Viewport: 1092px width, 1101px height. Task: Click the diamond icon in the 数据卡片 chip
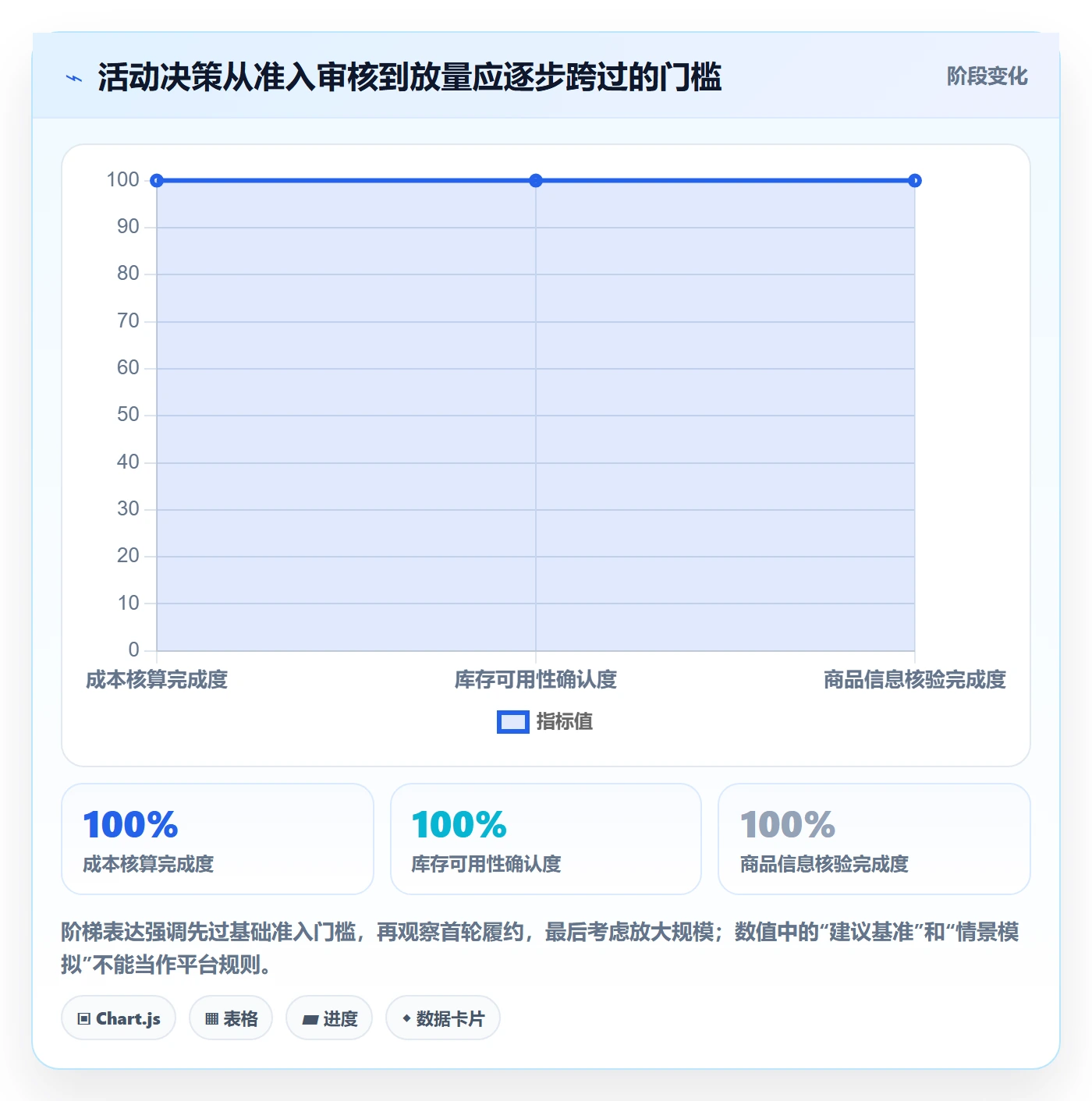406,1018
